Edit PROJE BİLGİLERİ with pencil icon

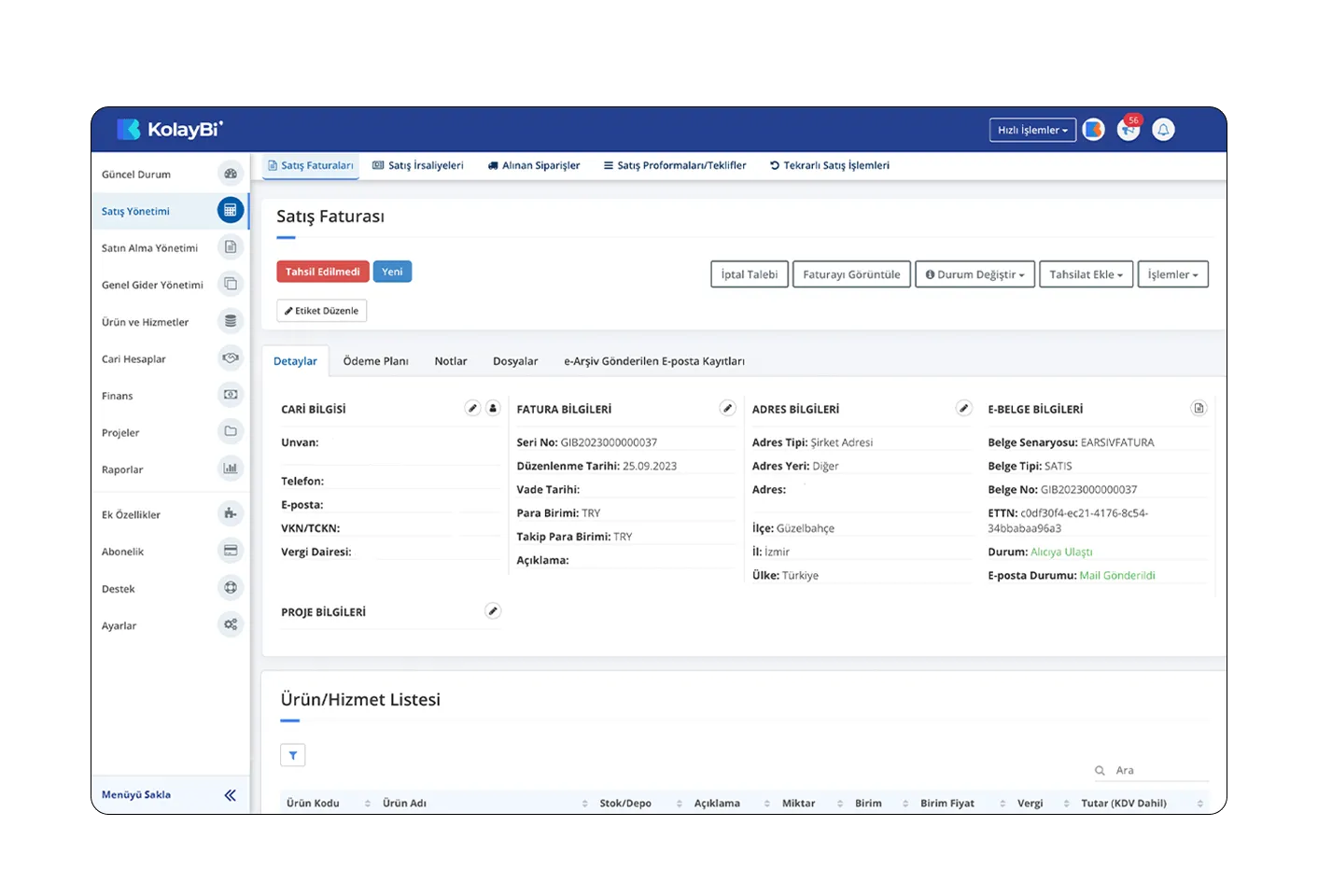493,610
